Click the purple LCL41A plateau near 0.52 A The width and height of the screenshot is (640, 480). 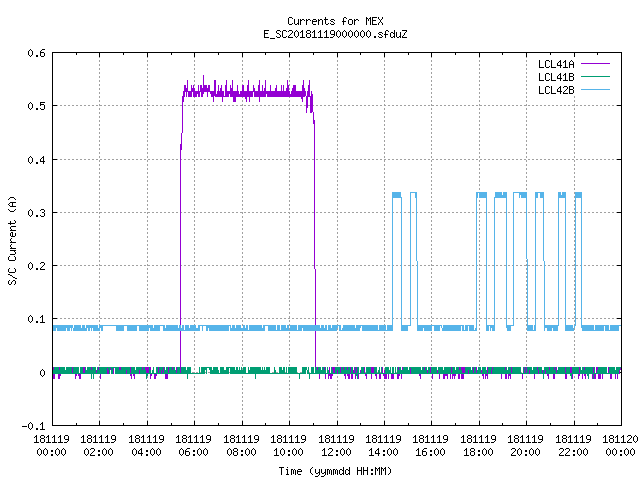pos(247,94)
